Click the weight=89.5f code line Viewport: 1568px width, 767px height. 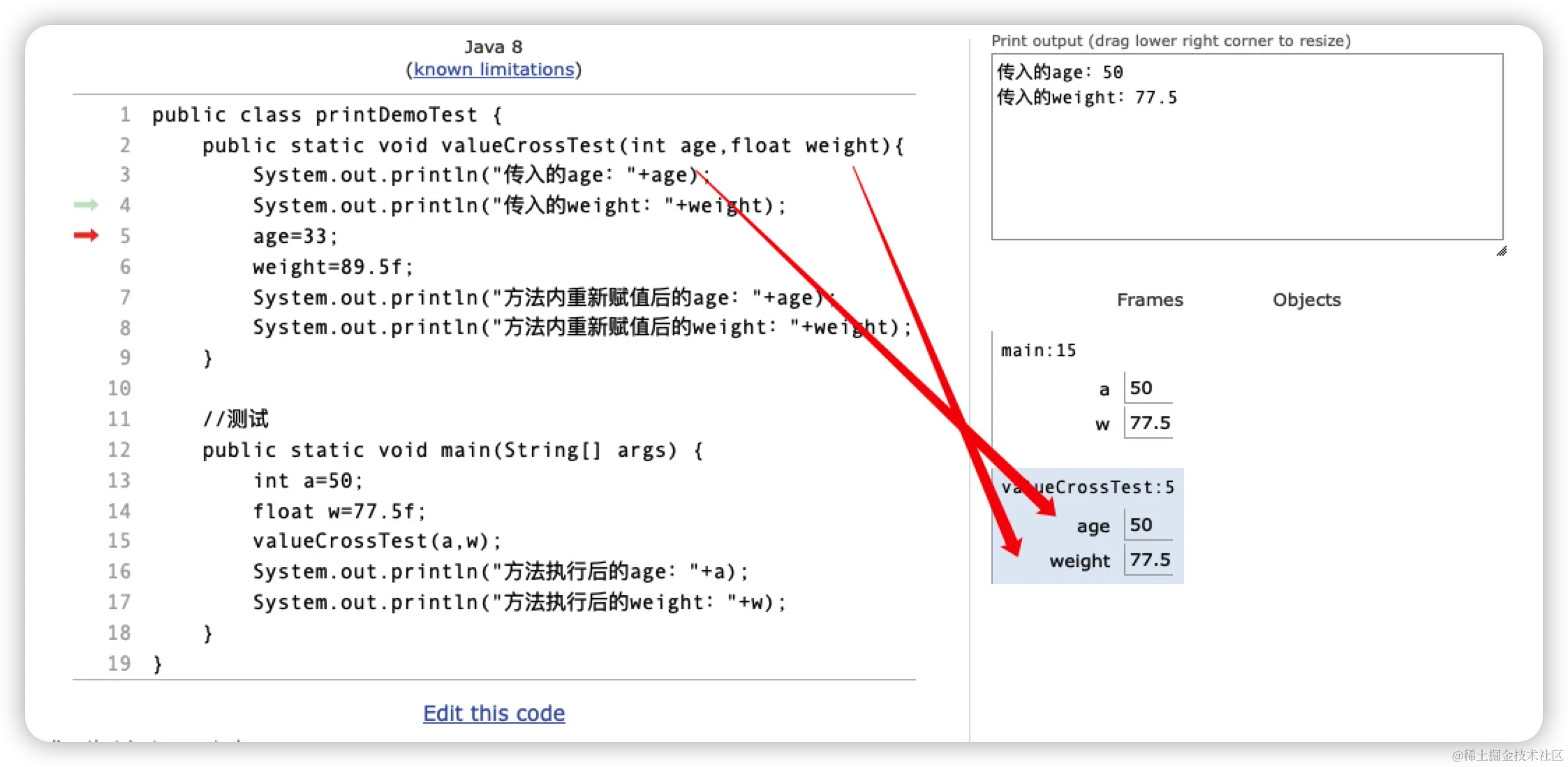(x=332, y=267)
